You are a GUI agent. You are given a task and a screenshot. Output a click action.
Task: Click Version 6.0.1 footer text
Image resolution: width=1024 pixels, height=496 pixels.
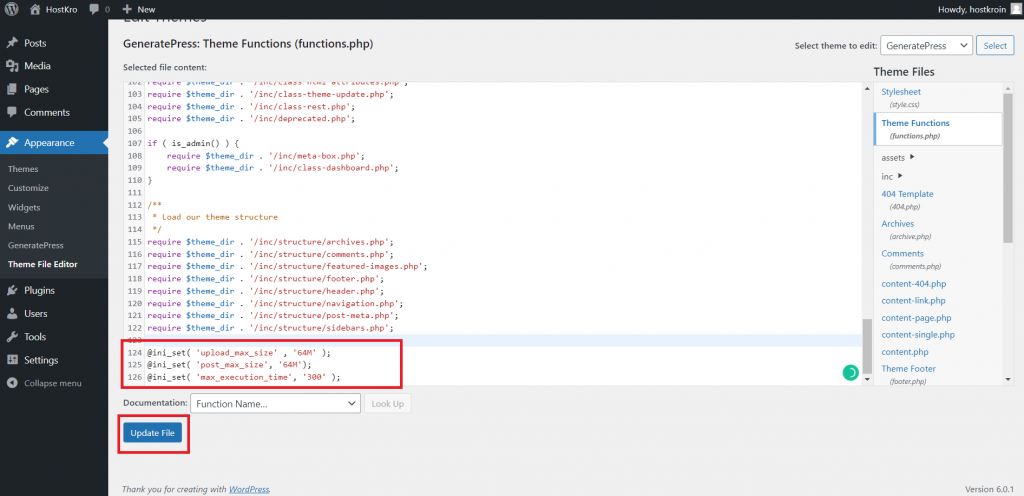point(989,489)
